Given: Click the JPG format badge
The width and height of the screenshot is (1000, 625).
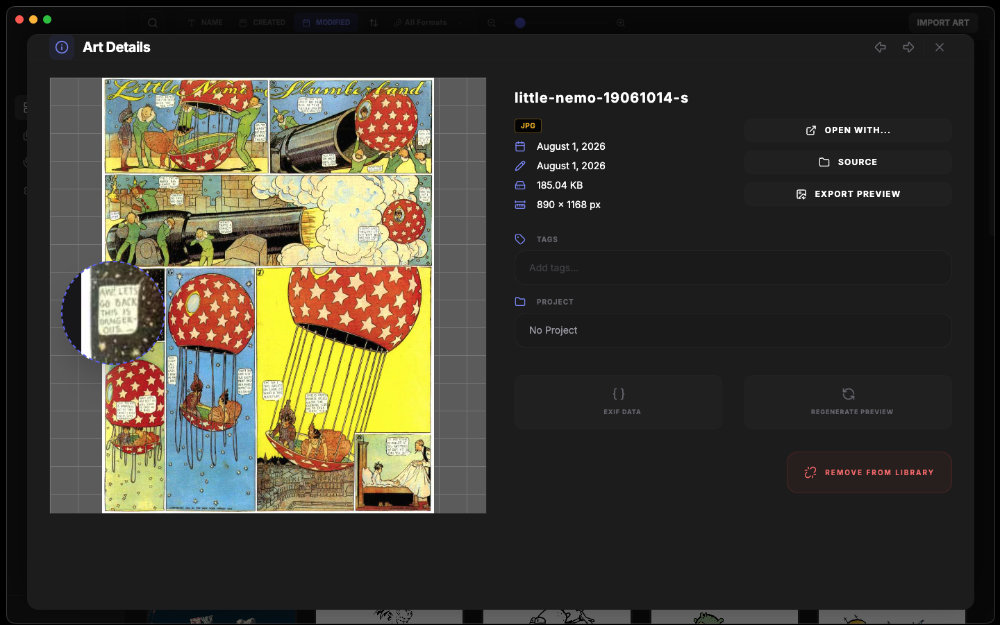Looking at the screenshot, I should [528, 126].
